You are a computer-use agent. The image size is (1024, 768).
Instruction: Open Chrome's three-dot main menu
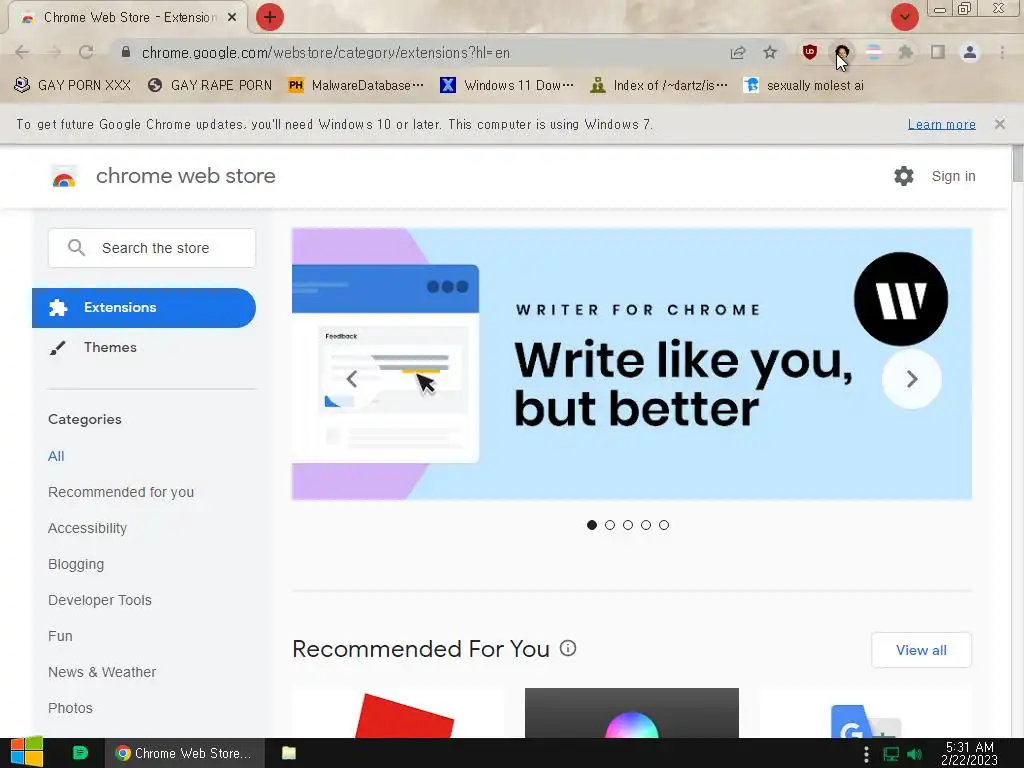coord(1002,52)
